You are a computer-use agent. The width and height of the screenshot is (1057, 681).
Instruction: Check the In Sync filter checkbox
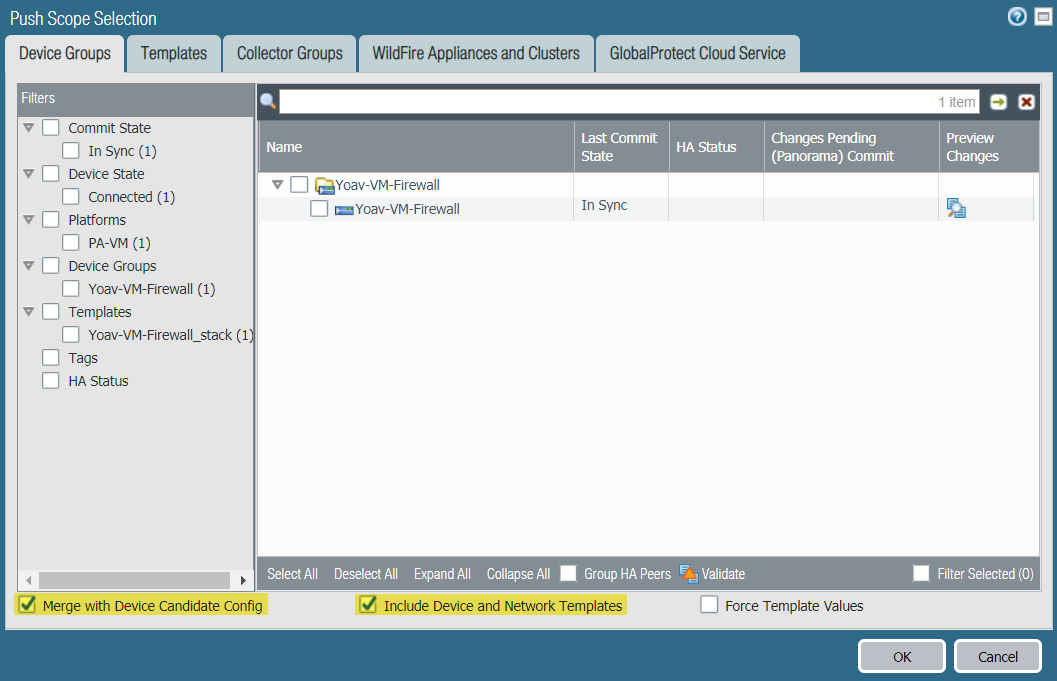coord(71,151)
